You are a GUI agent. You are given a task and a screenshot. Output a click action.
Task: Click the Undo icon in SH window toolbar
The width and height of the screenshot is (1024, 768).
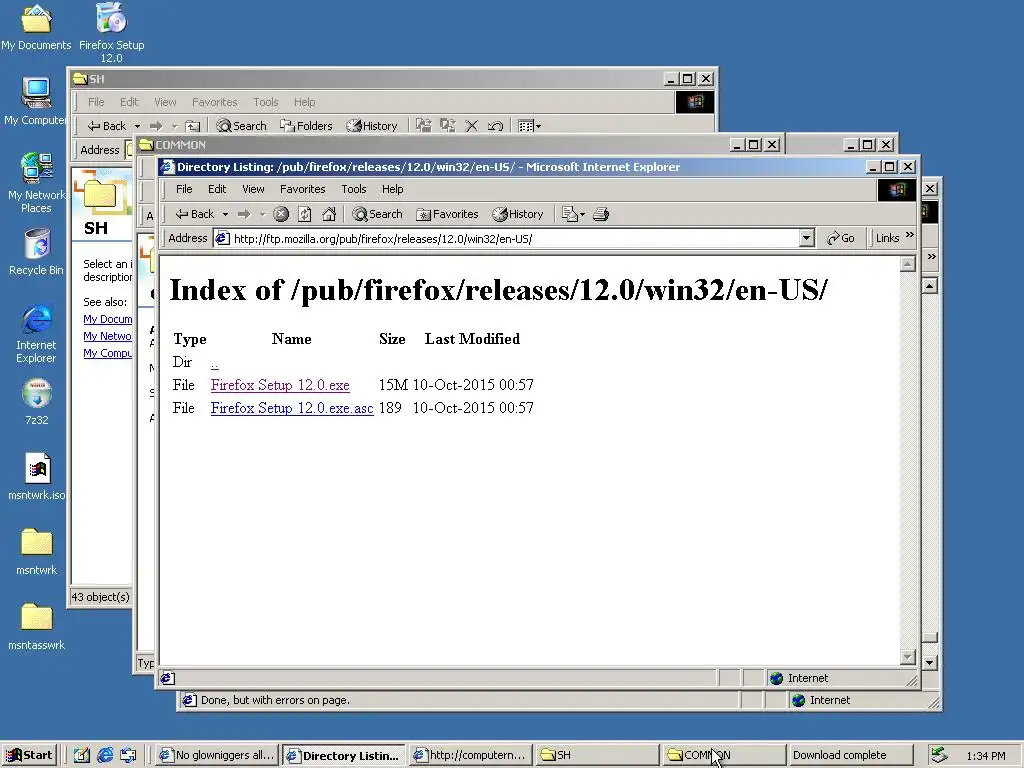pos(495,126)
